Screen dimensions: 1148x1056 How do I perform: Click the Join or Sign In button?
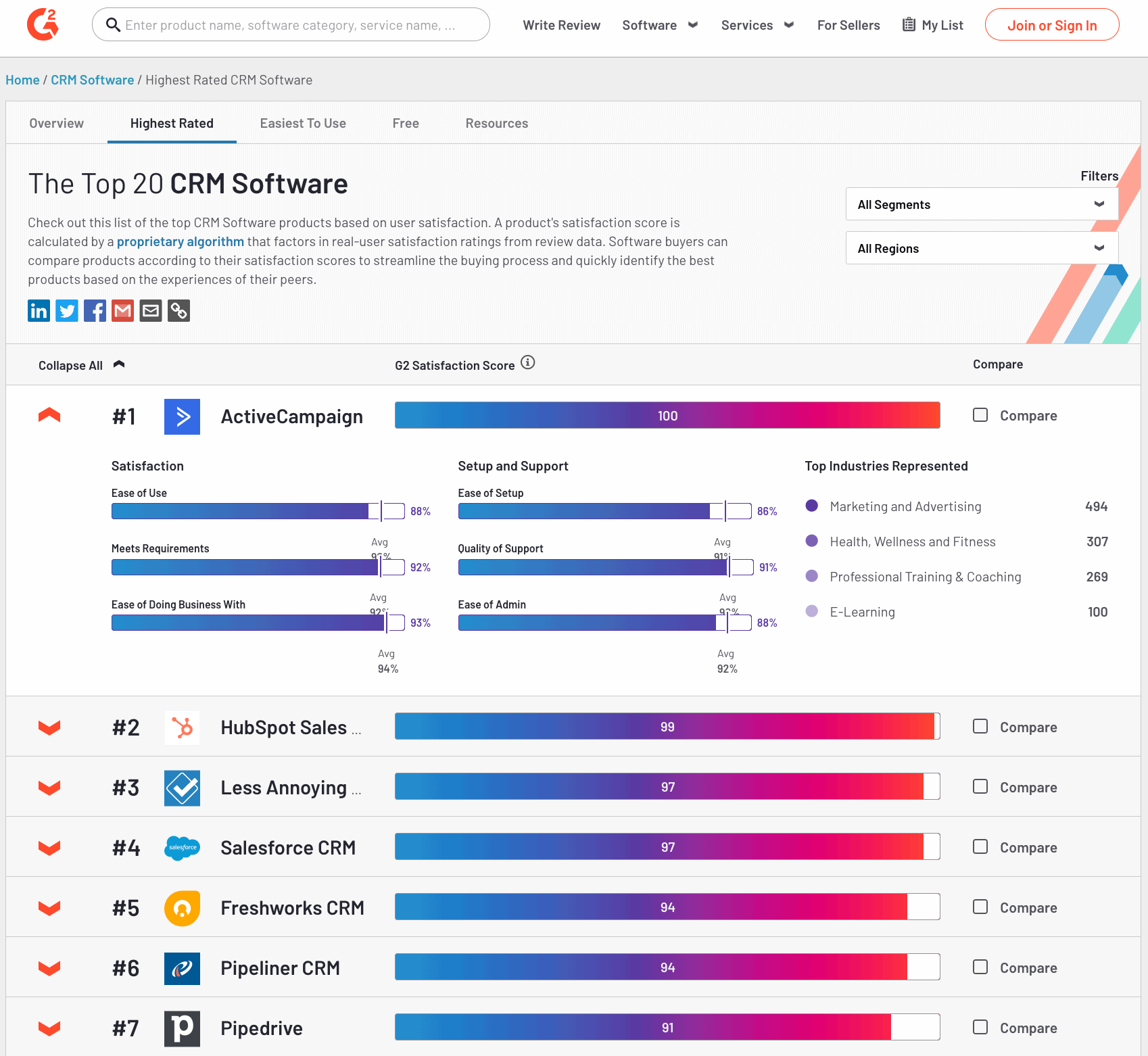click(x=1052, y=24)
